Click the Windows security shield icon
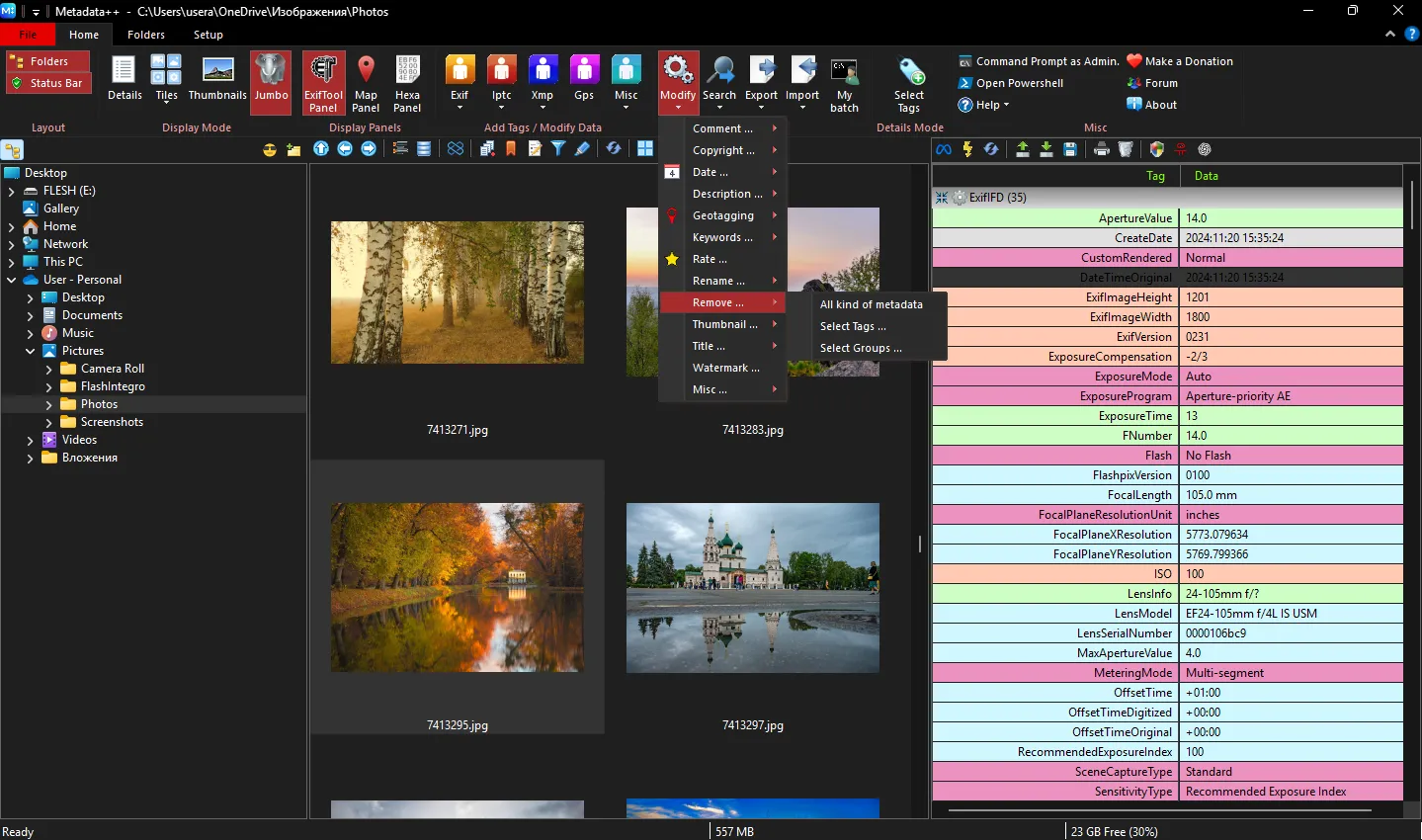 1157,149
